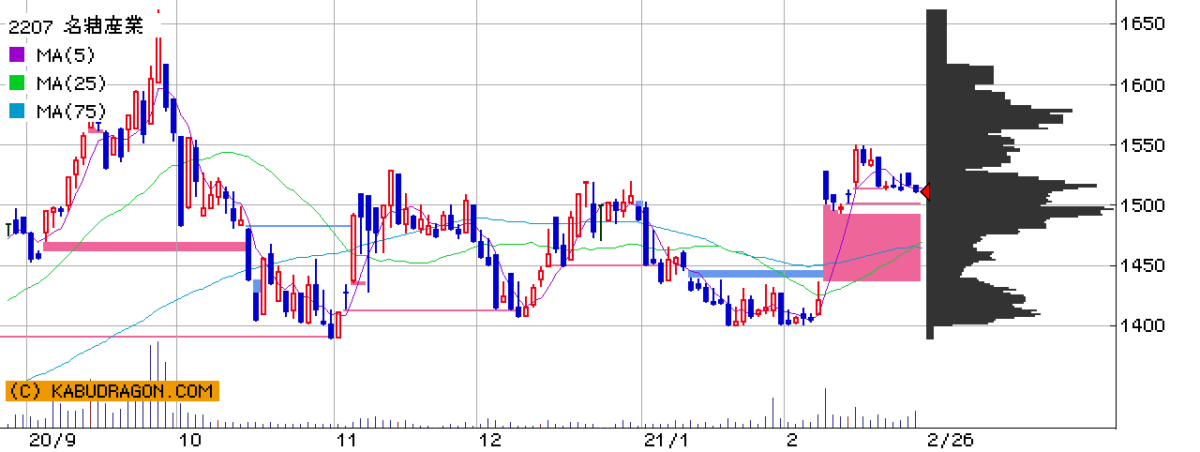The width and height of the screenshot is (1200, 452).
Task: Click the 20/9 date axis label
Action: click(51, 440)
